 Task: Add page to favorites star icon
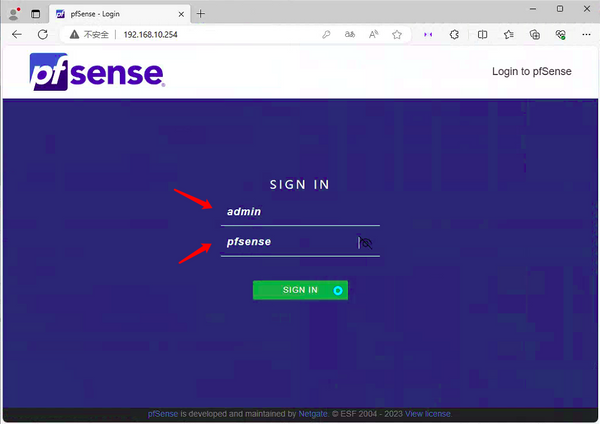pos(397,34)
